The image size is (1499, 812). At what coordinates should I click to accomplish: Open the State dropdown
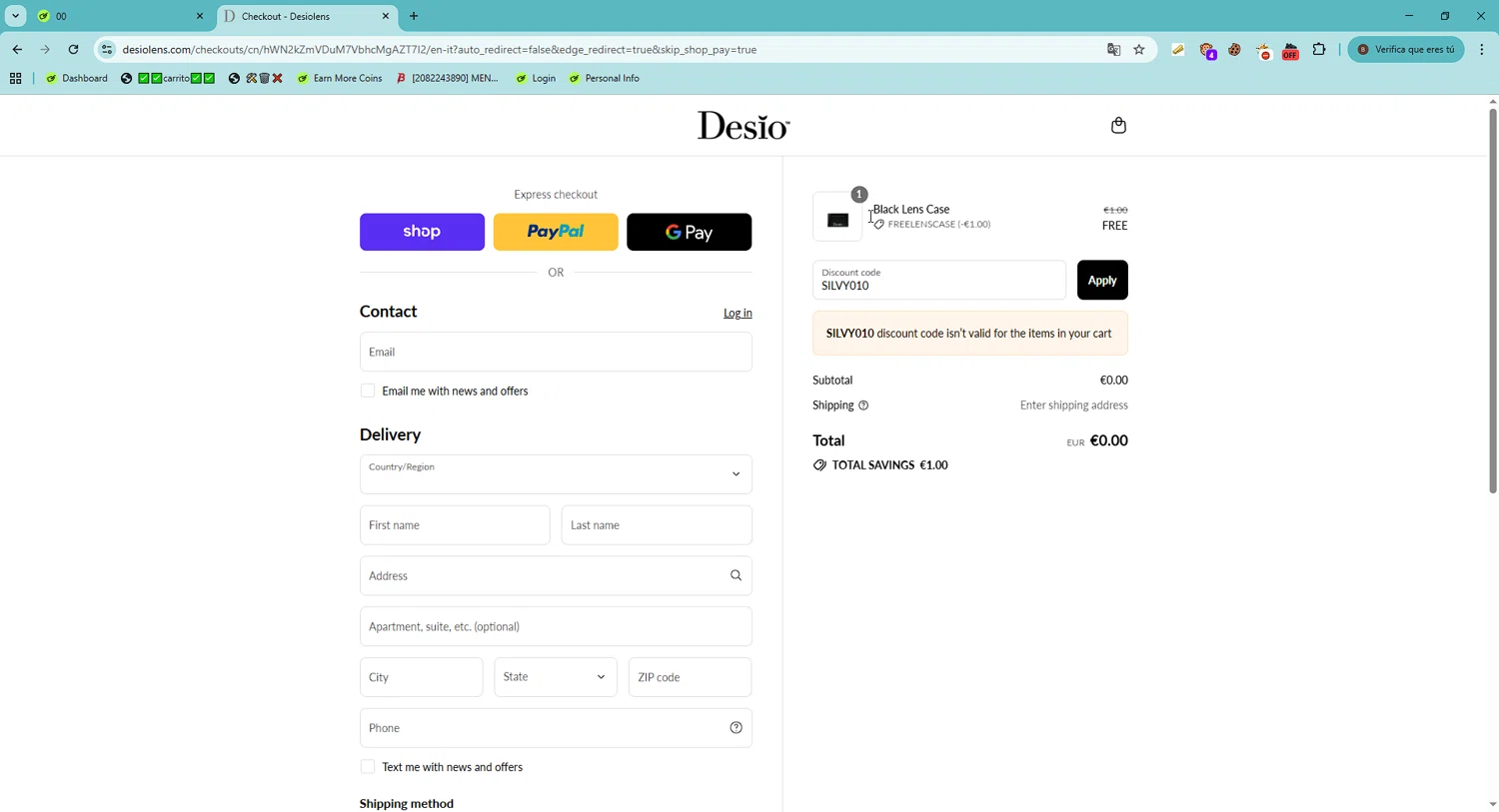click(556, 677)
